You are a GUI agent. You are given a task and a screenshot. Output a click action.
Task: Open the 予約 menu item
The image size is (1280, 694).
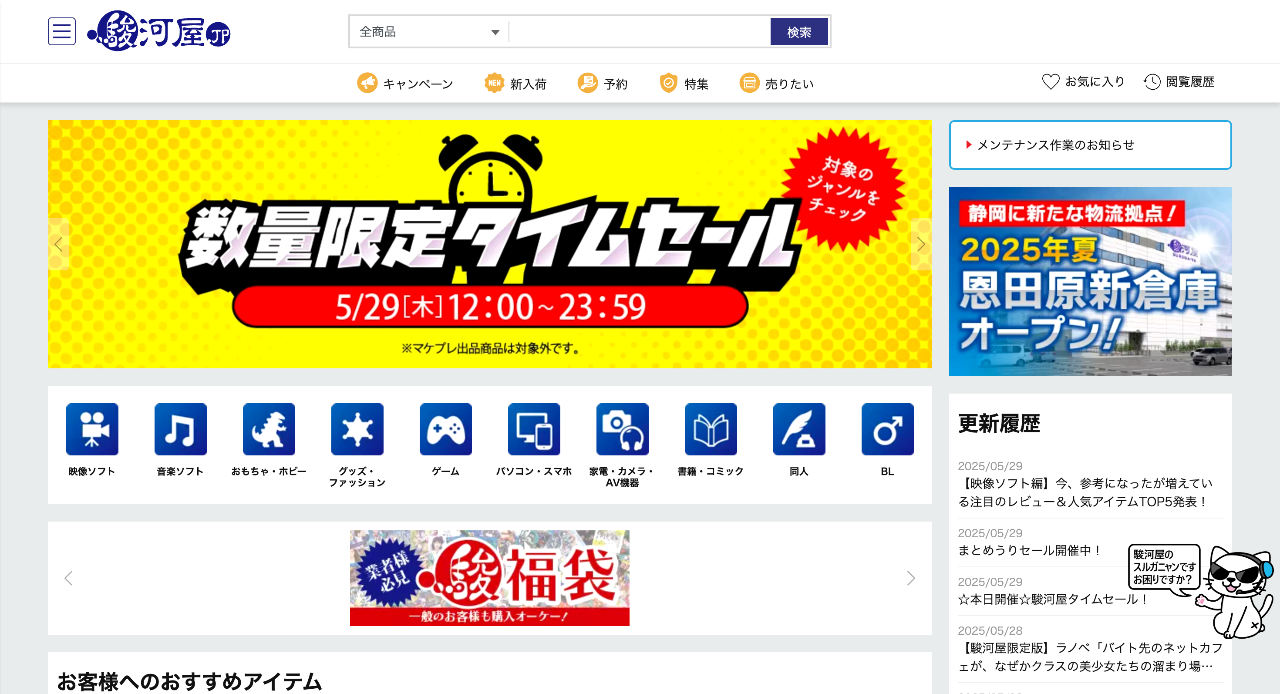(x=602, y=83)
